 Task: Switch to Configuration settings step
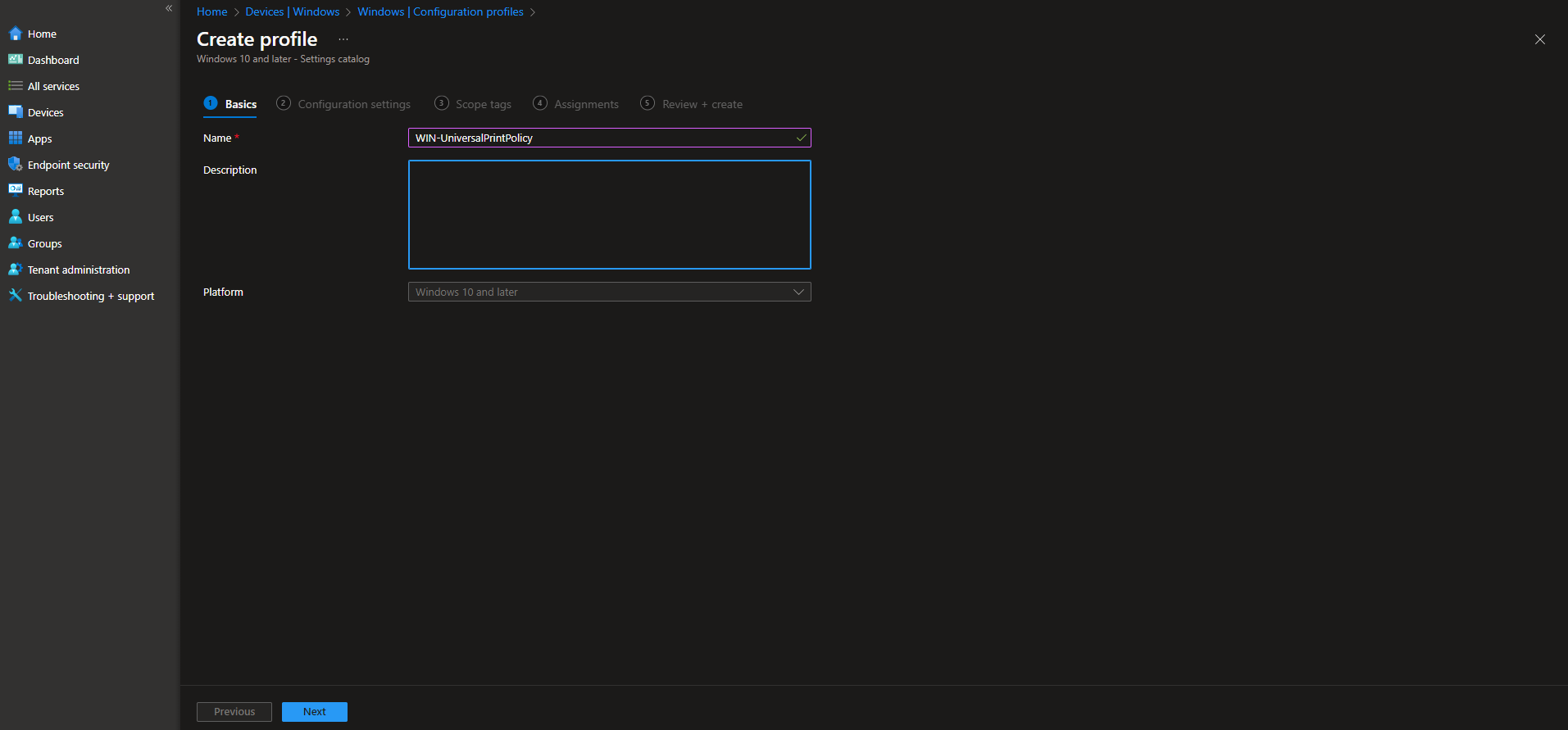(343, 104)
